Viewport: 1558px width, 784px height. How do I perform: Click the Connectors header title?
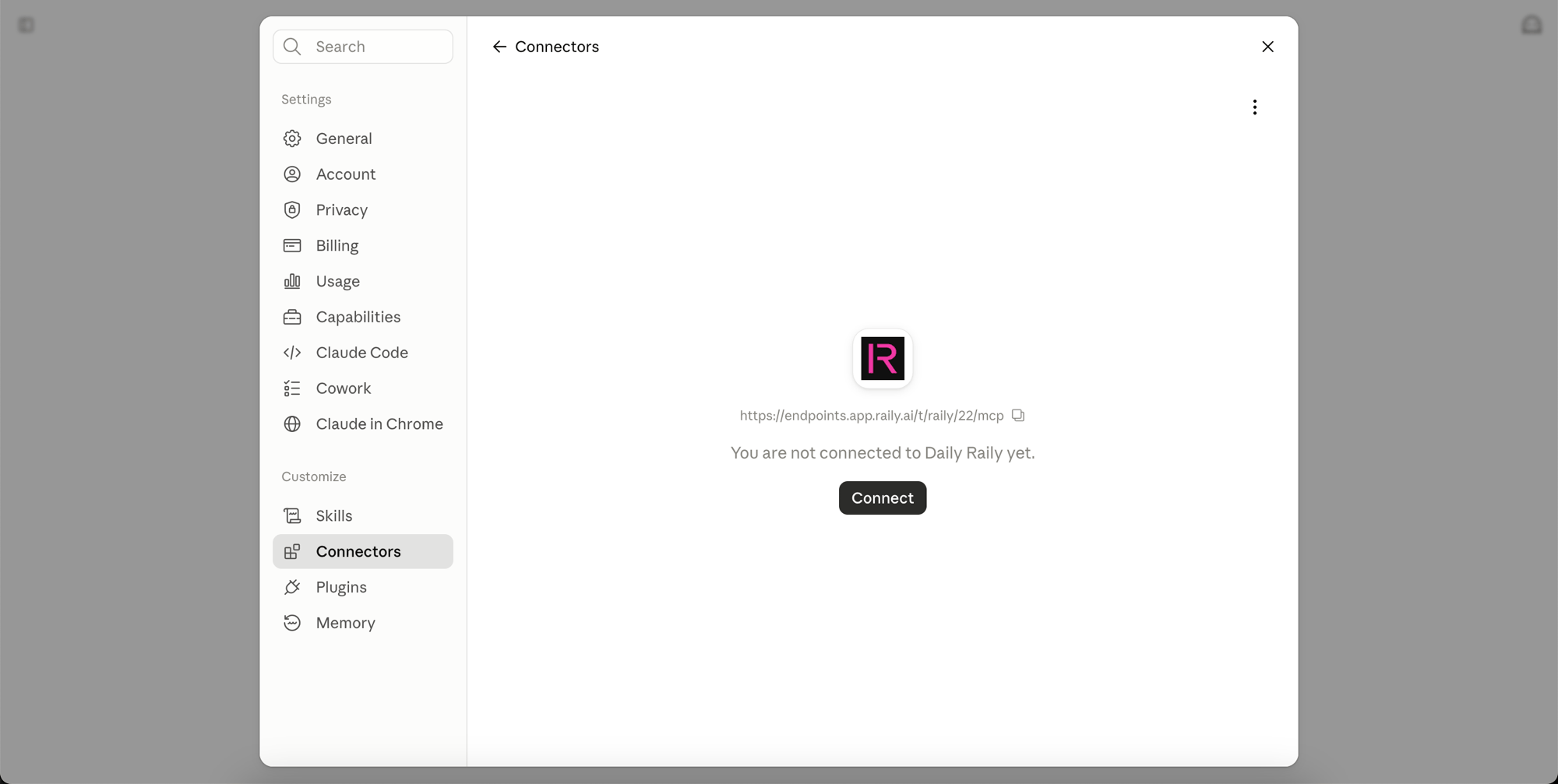(x=557, y=47)
